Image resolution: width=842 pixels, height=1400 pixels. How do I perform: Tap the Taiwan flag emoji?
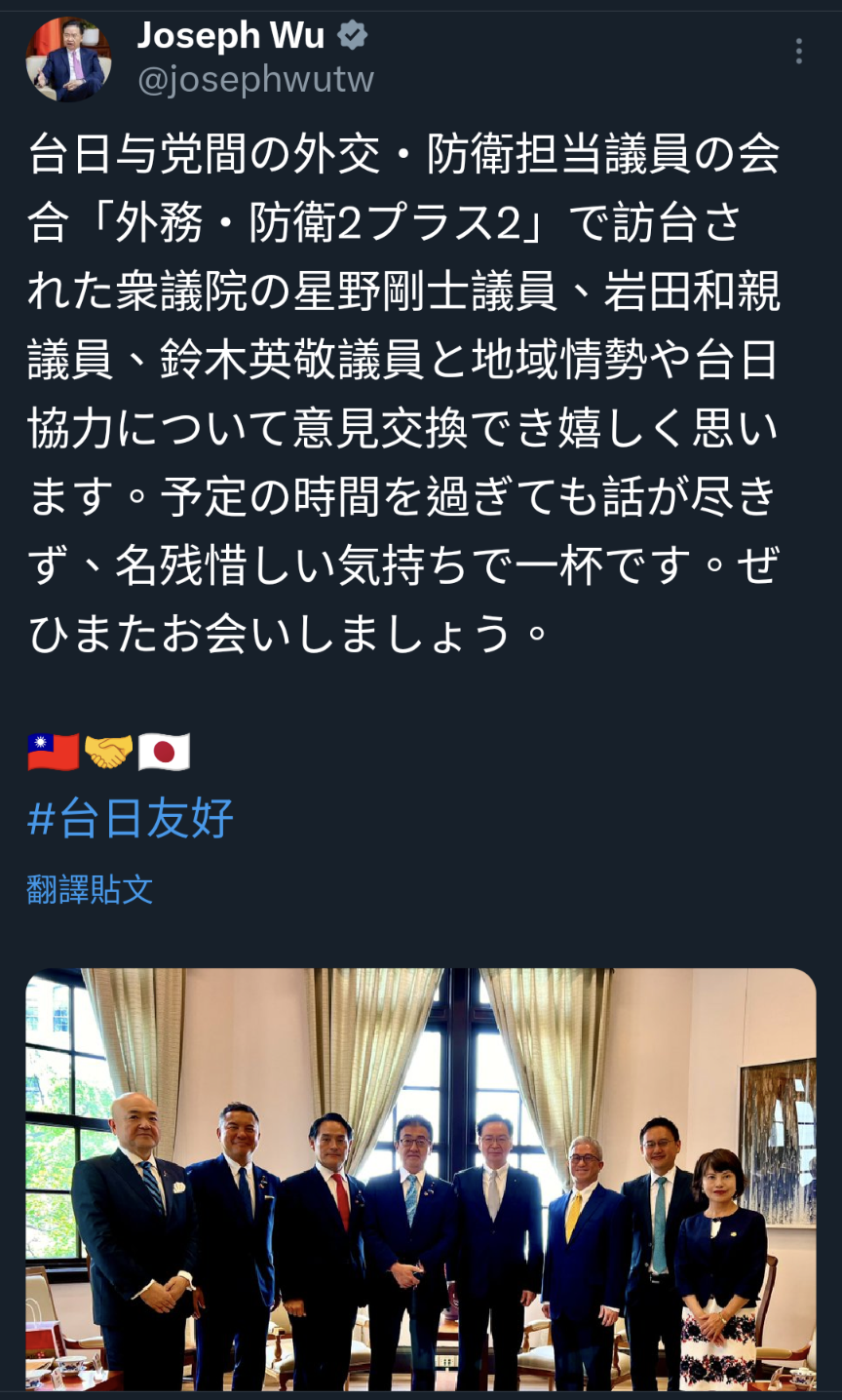point(54,752)
